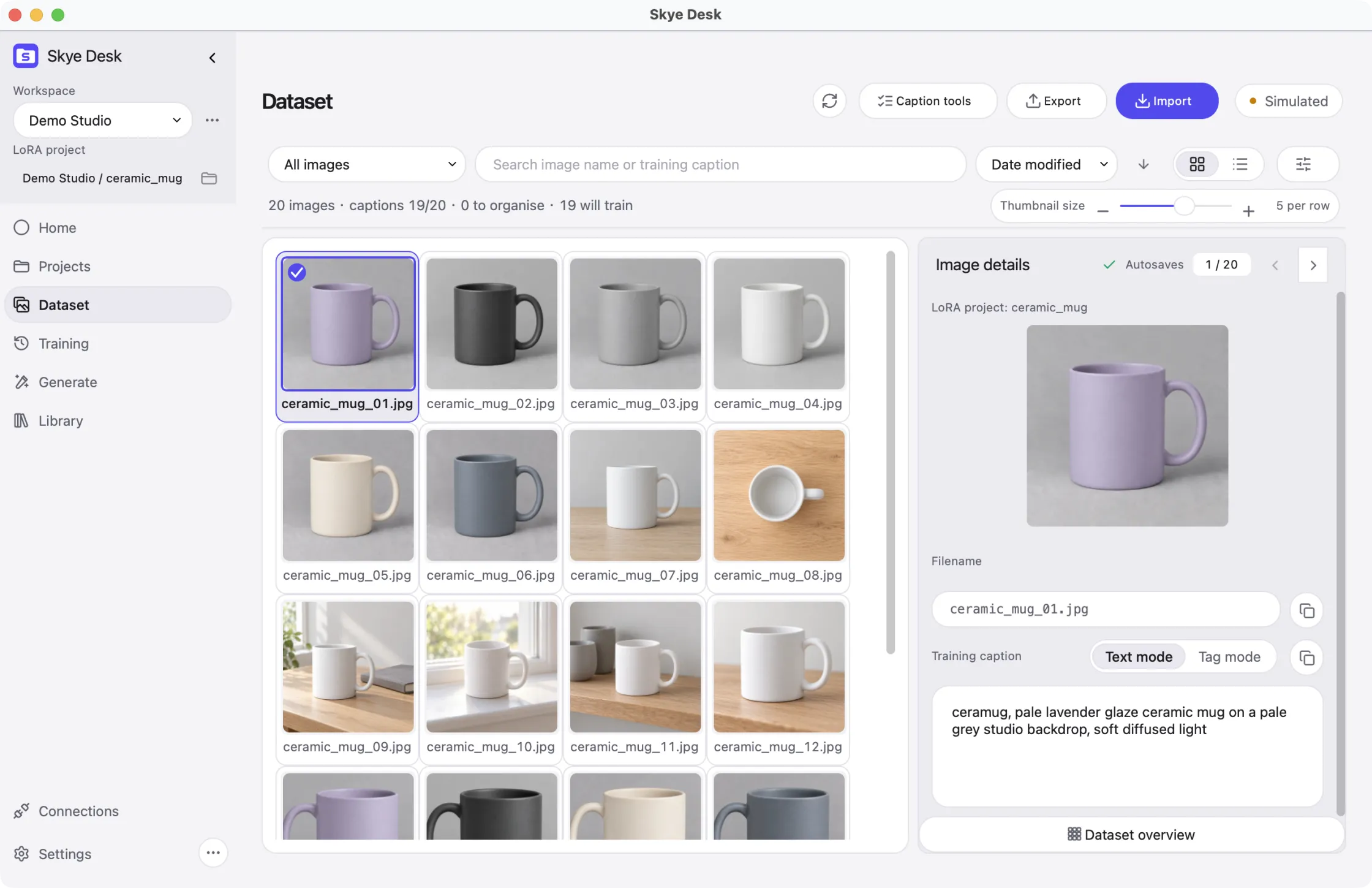Open the Library section

click(x=117, y=420)
